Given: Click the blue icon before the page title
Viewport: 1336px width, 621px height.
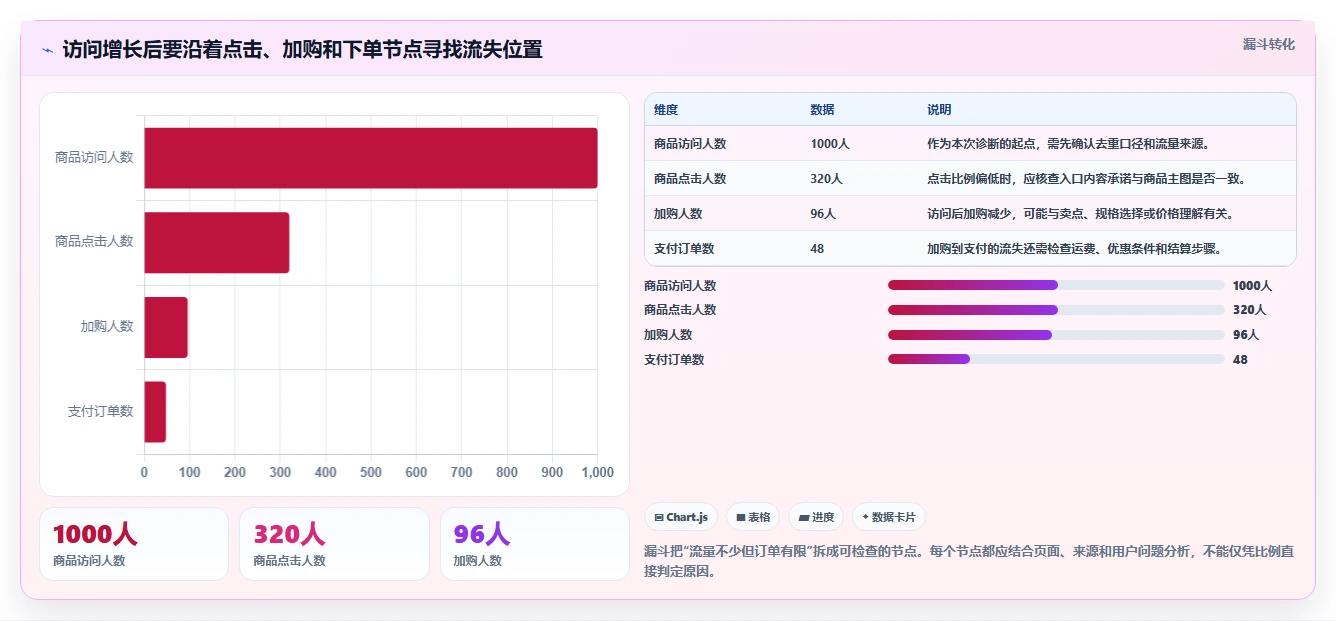Looking at the screenshot, I should pos(47,50).
